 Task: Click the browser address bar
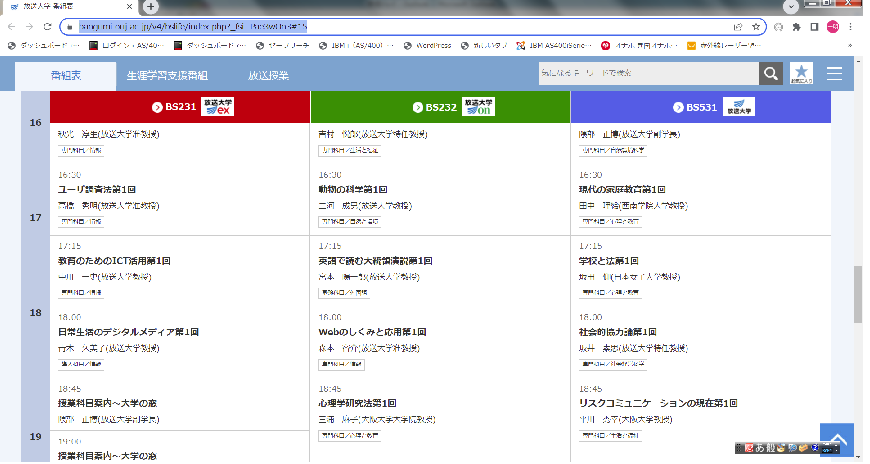tap(400, 26)
